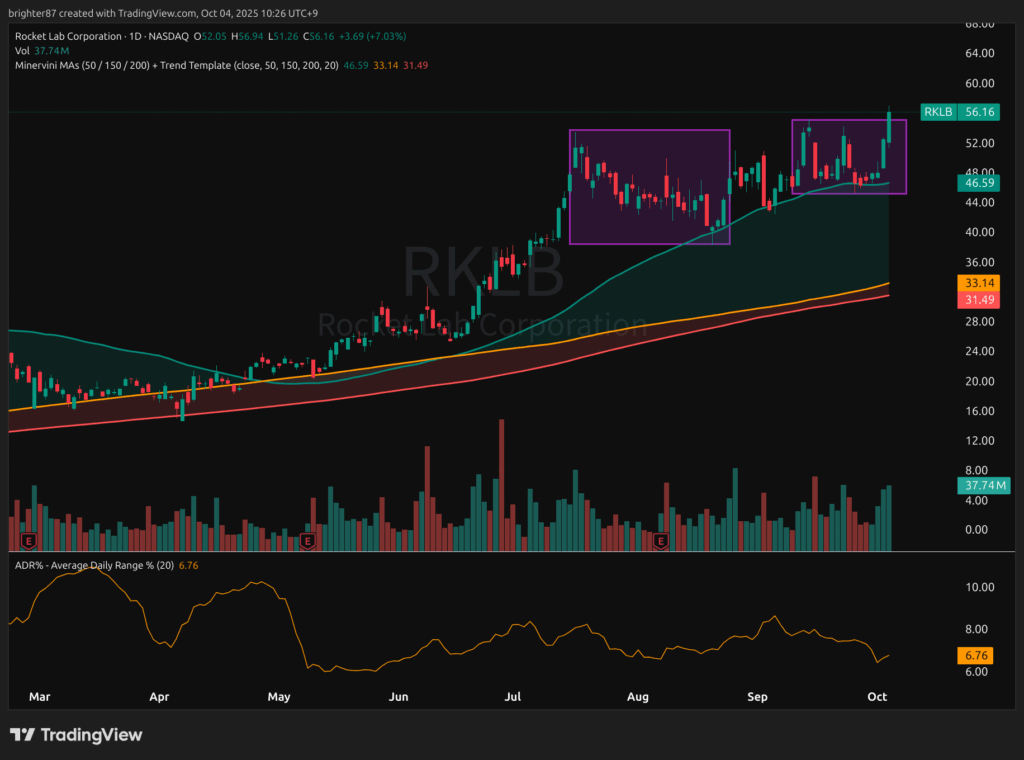This screenshot has width=1024, height=760.
Task: Click the orange 33.14 moving average price label
Action: coord(975,283)
